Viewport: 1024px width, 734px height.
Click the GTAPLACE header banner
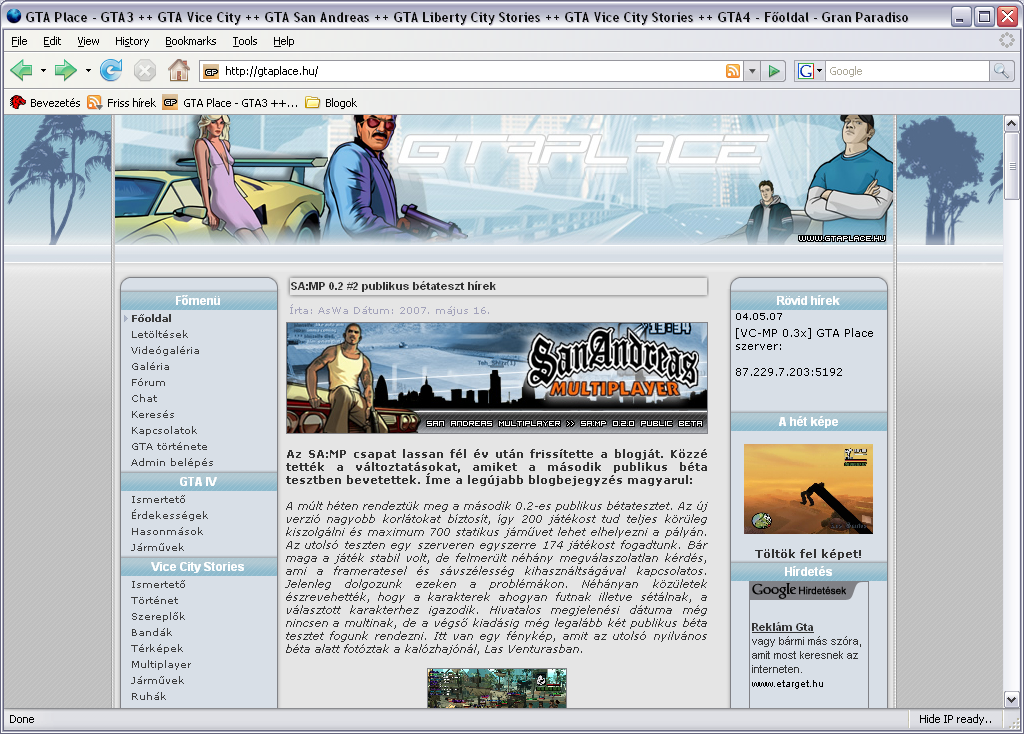pyautogui.click(x=504, y=180)
